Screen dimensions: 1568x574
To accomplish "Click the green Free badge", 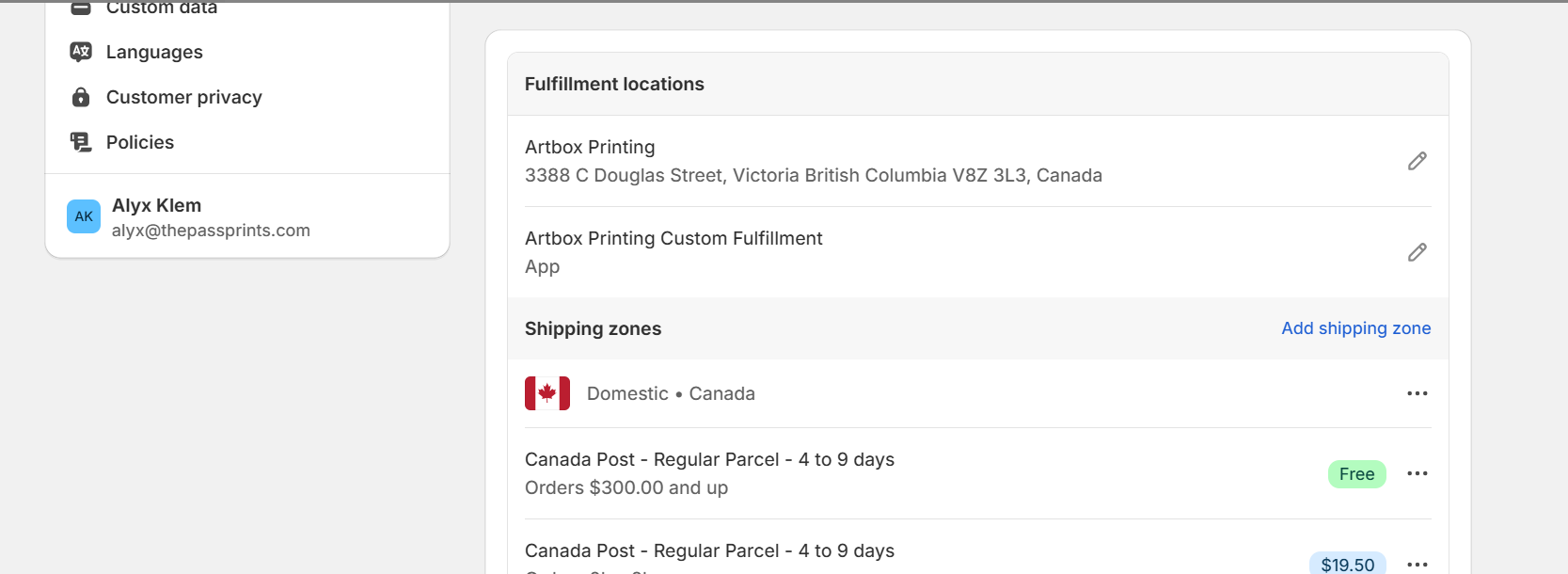I will (1356, 474).
